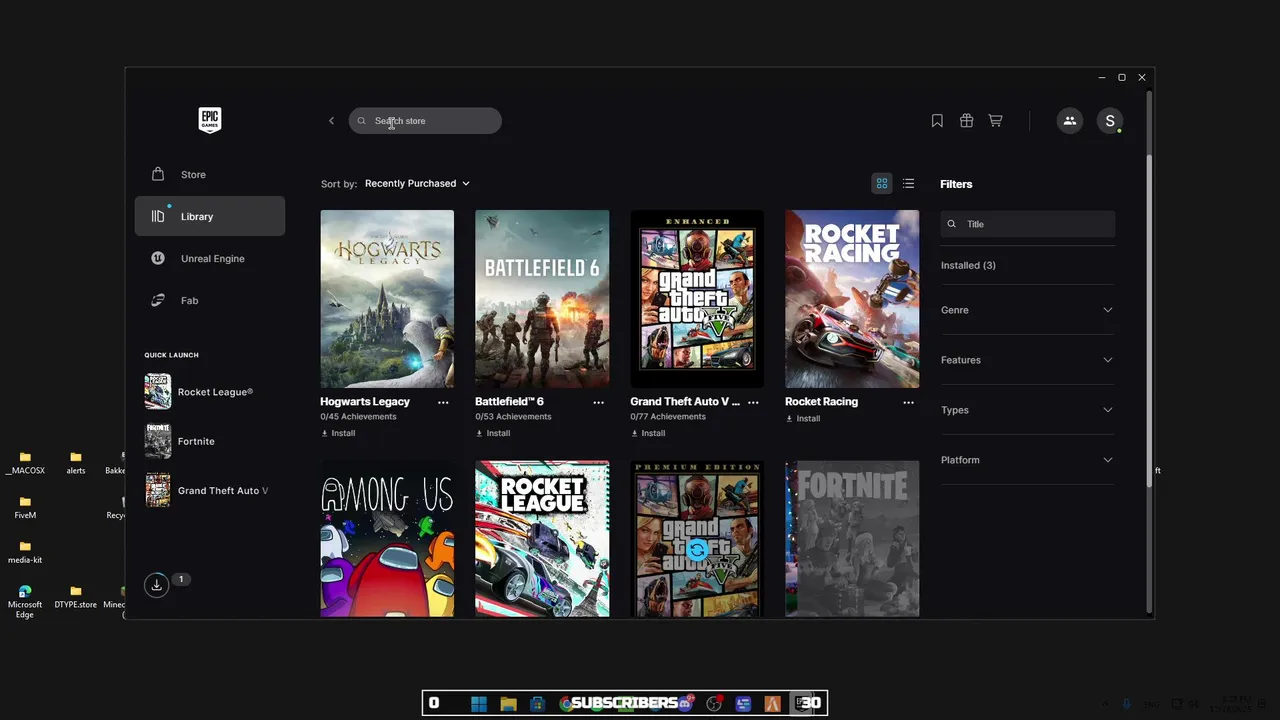Image resolution: width=1280 pixels, height=720 pixels.
Task: Open the friends list icon
Action: tap(1070, 121)
